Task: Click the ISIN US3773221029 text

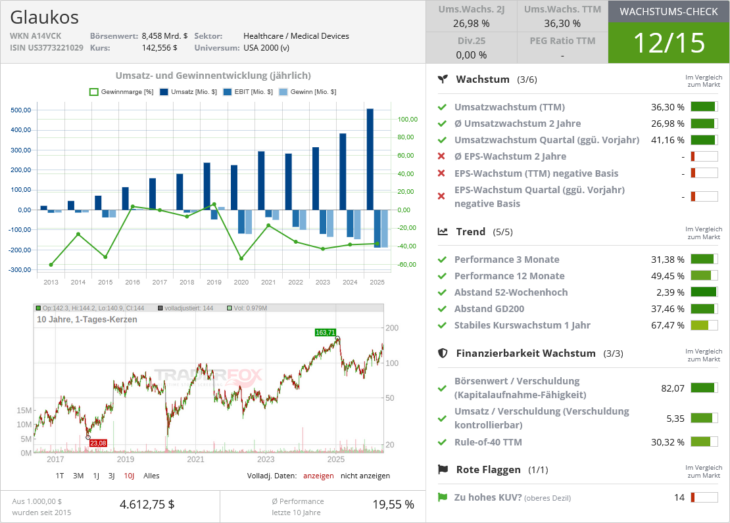Action: click(46, 48)
